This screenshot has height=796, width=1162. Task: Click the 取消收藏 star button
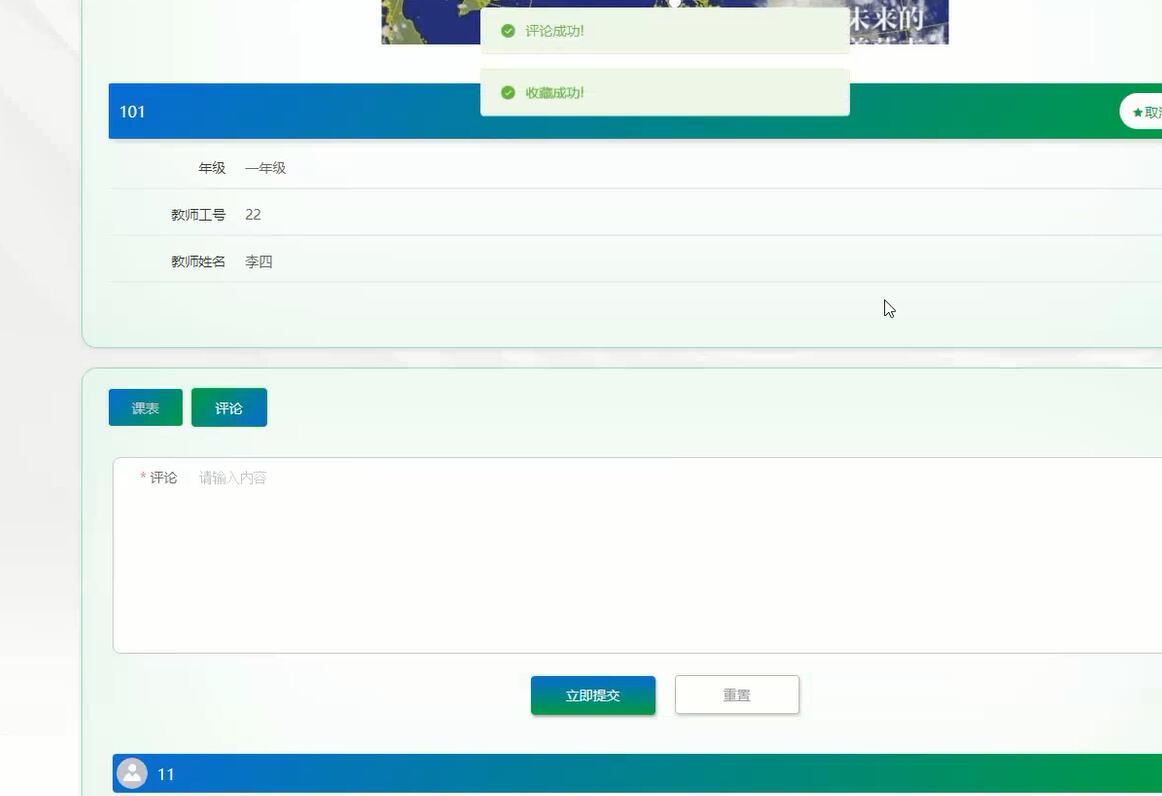[1141, 112]
